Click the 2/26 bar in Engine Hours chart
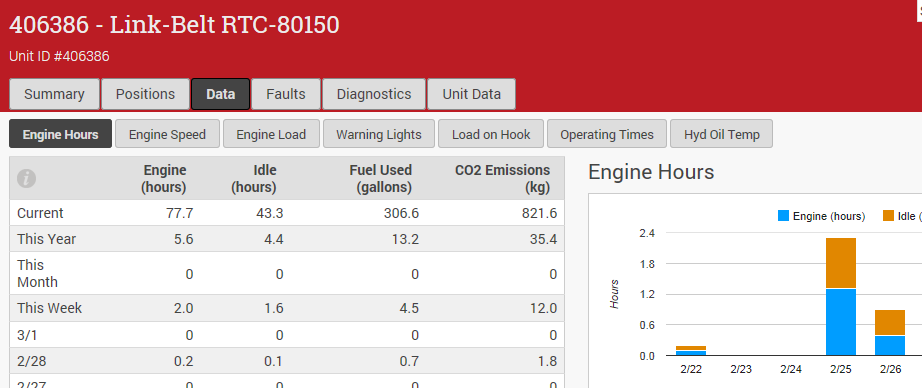Viewport: 922px width, 388px height. pyautogui.click(x=890, y=333)
